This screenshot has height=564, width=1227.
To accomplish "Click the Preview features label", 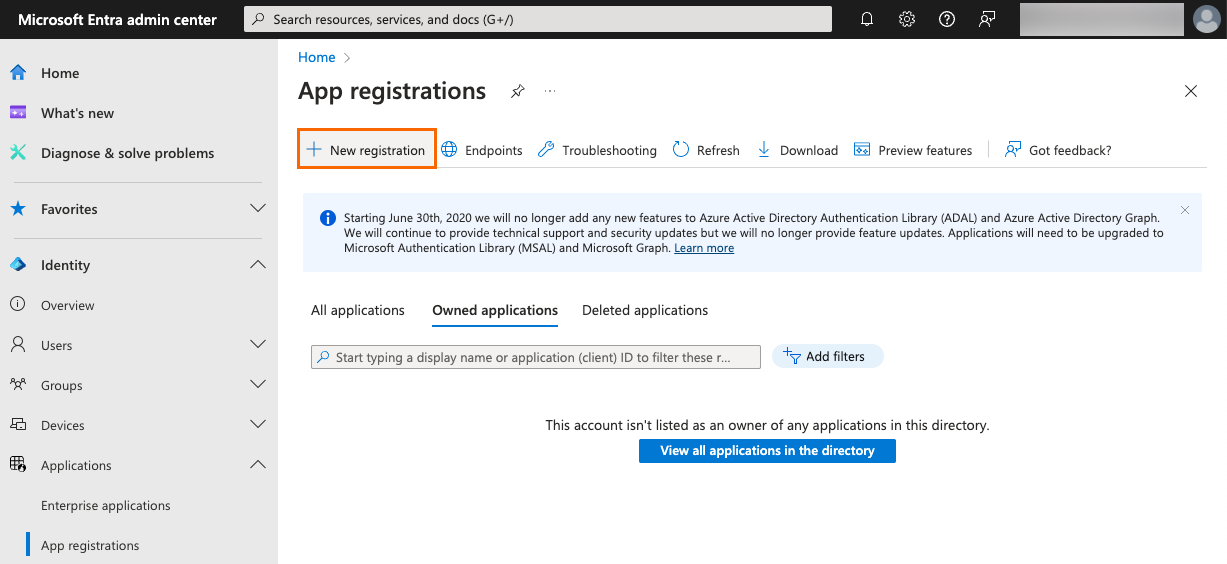I will [x=925, y=150].
